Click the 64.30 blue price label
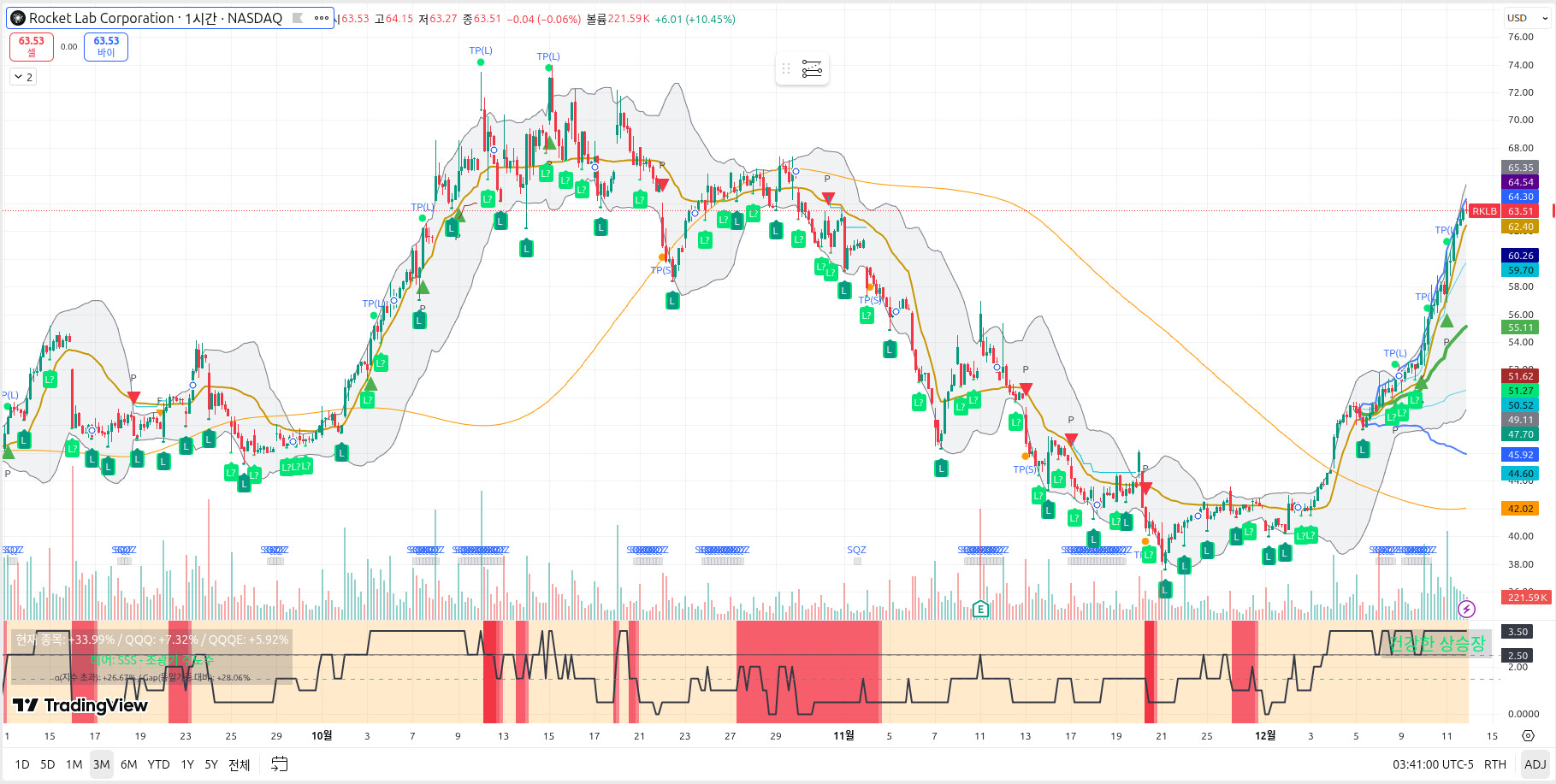The image size is (1556, 784). point(1520,197)
